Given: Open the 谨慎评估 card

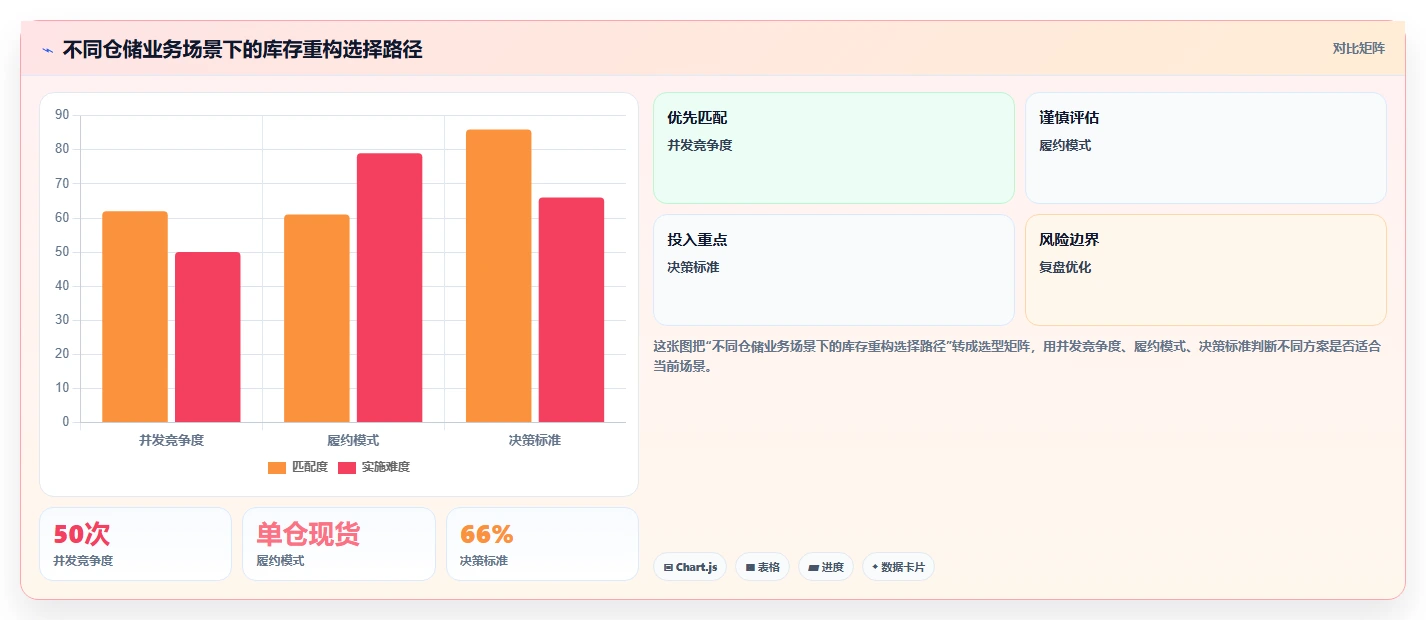Looking at the screenshot, I should tap(1206, 148).
